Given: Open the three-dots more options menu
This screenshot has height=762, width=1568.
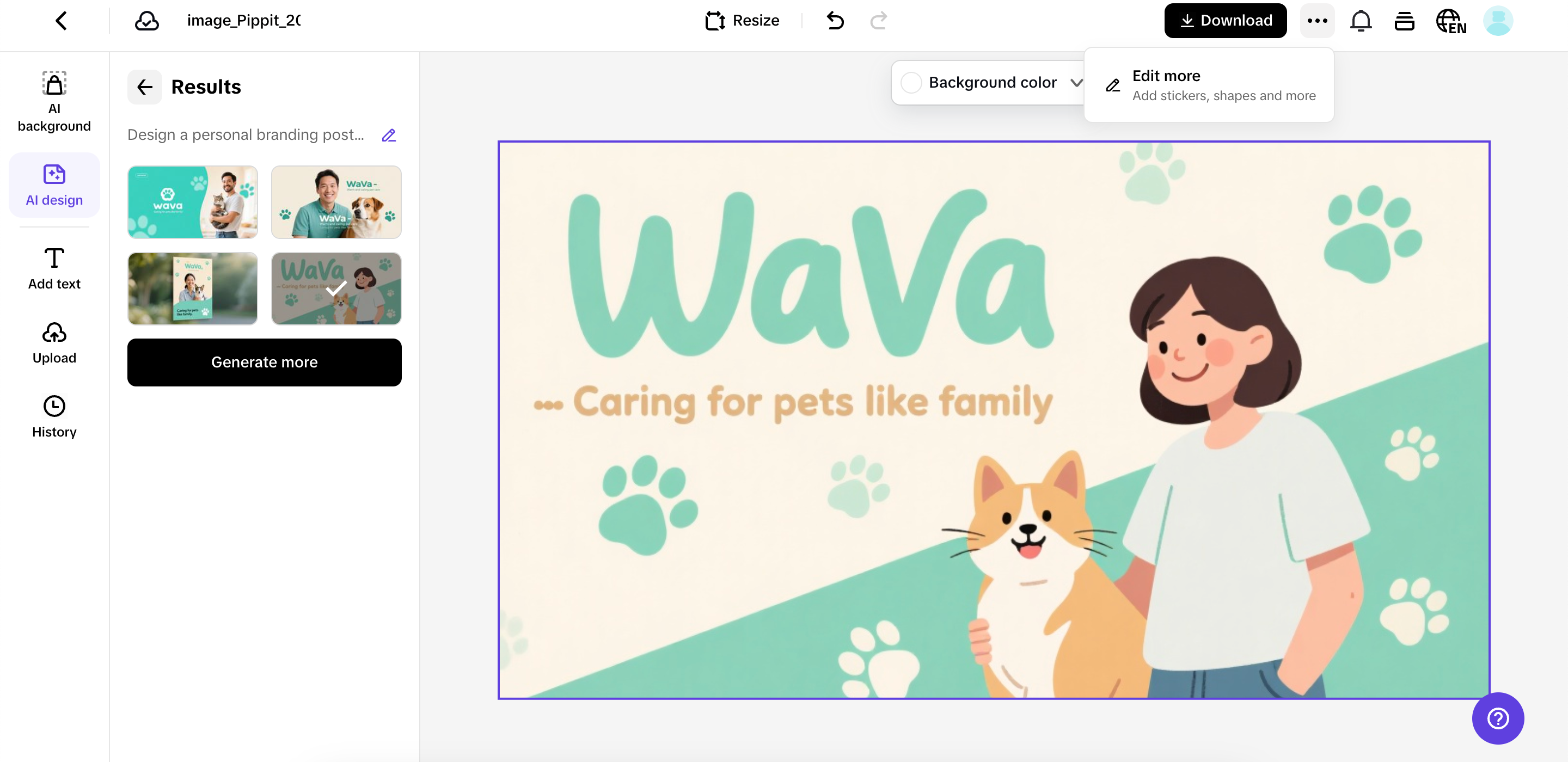Looking at the screenshot, I should pyautogui.click(x=1317, y=21).
